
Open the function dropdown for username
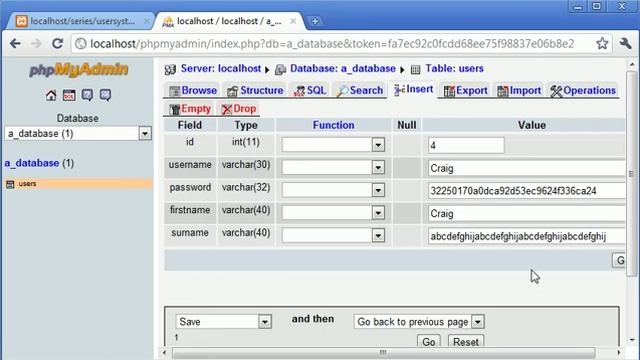coord(333,167)
